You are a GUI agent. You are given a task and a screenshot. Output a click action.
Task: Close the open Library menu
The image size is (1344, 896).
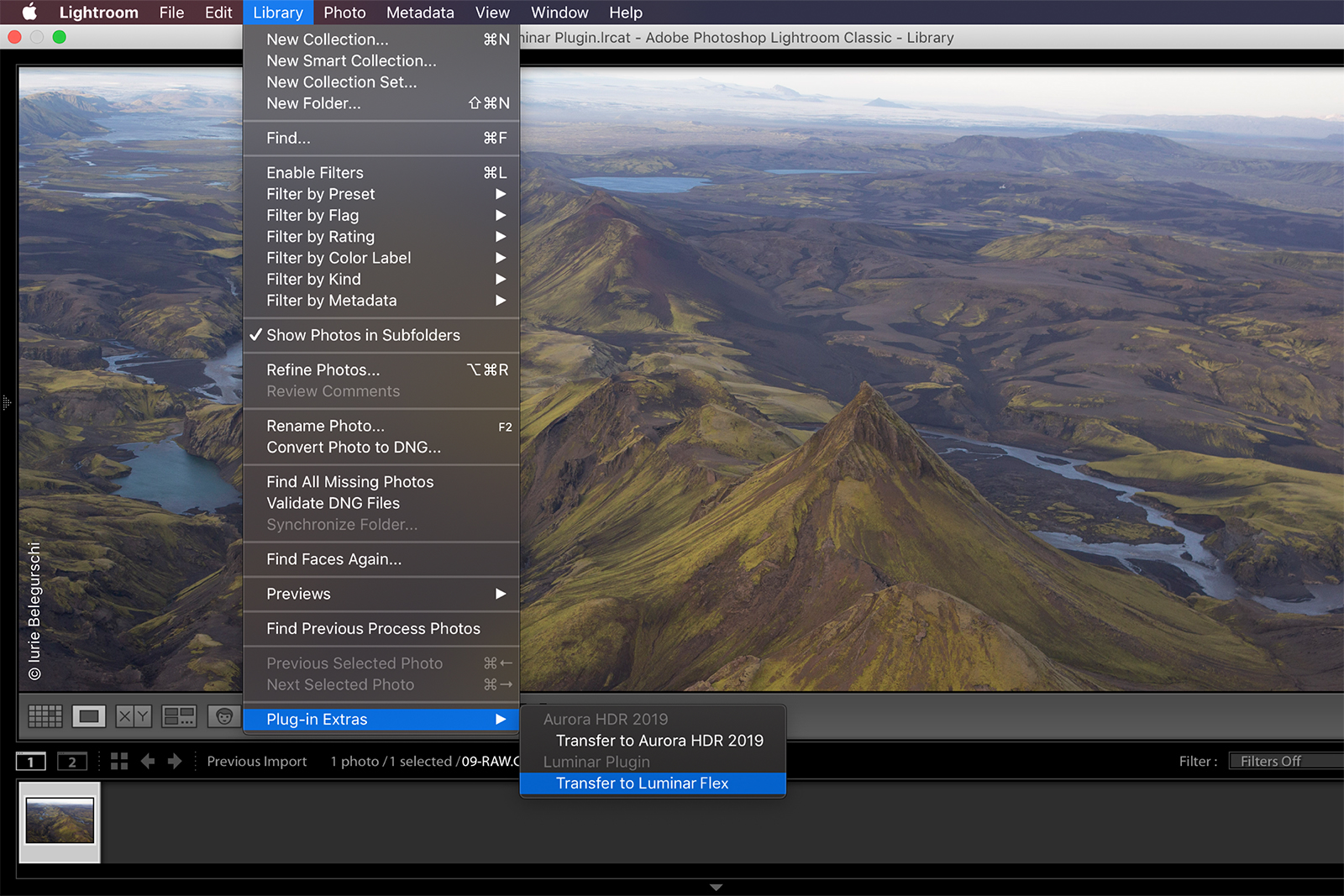coord(278,13)
